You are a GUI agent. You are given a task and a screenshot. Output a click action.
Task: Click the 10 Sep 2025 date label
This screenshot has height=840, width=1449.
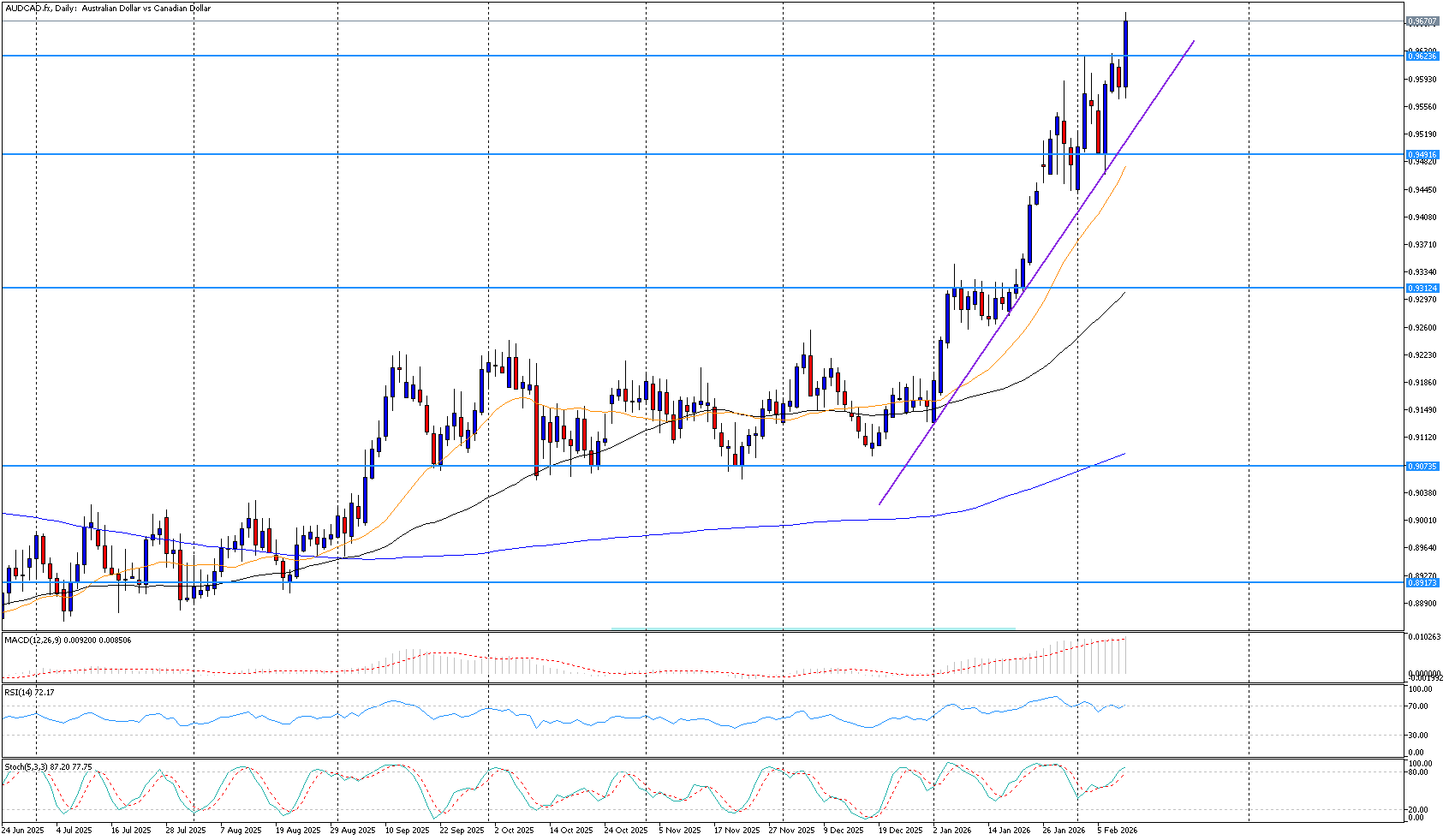click(x=407, y=830)
